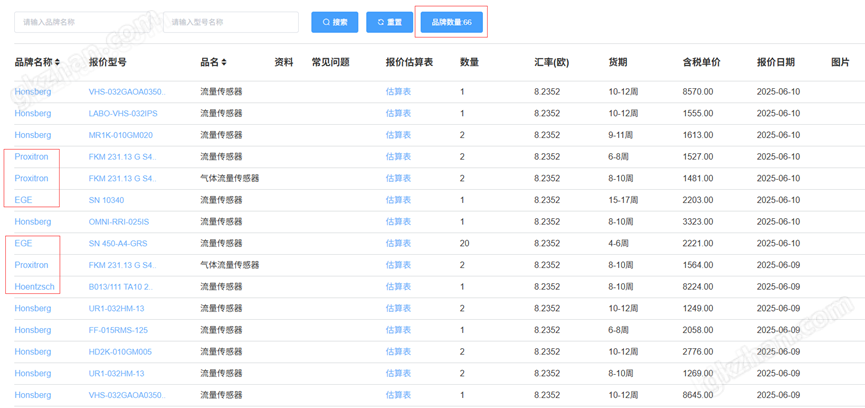Open 估算表 in the OMNI-RRI-025IS row
This screenshot has width=865, height=408.
coord(398,222)
